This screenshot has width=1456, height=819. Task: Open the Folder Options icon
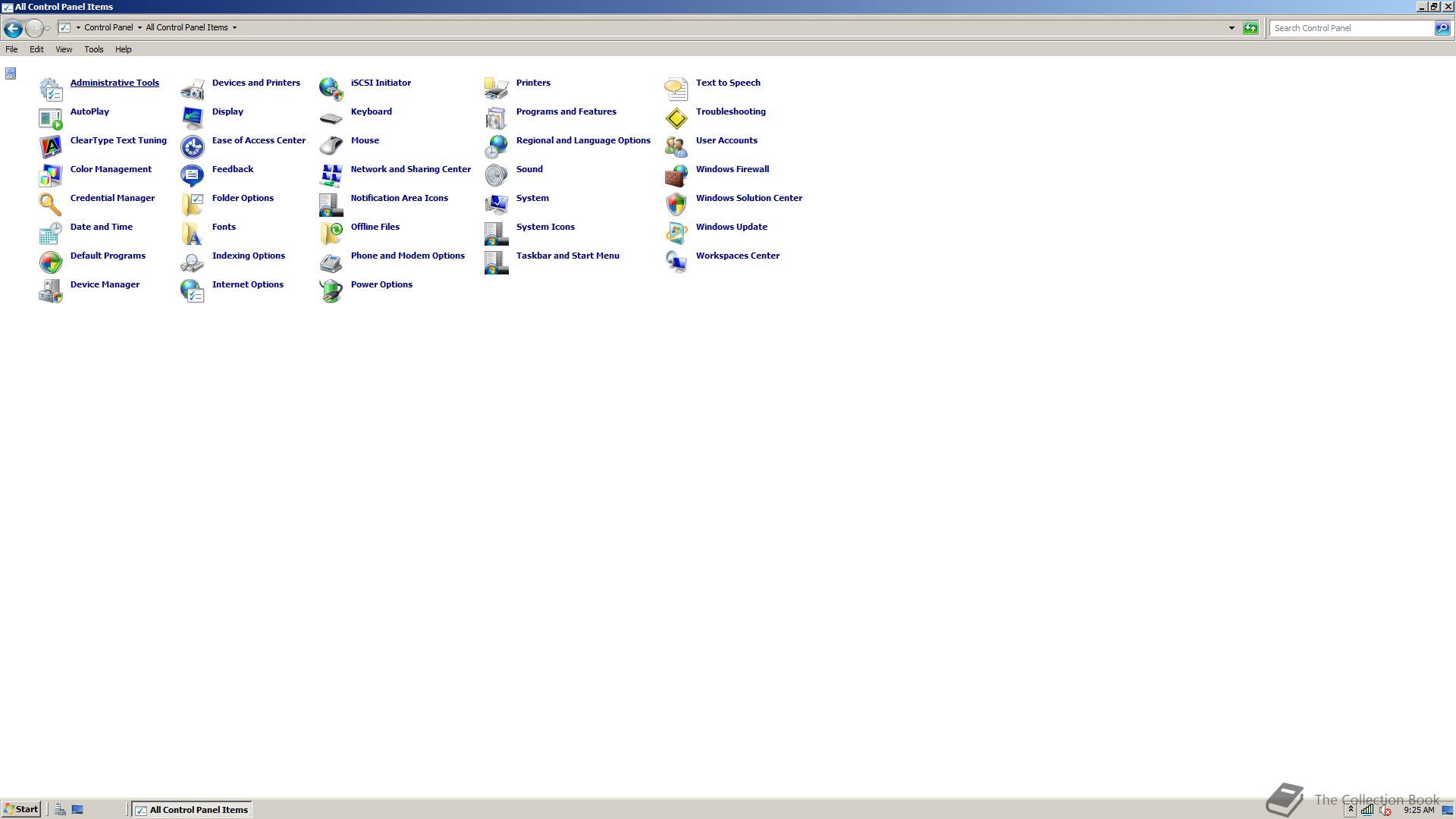(x=193, y=205)
